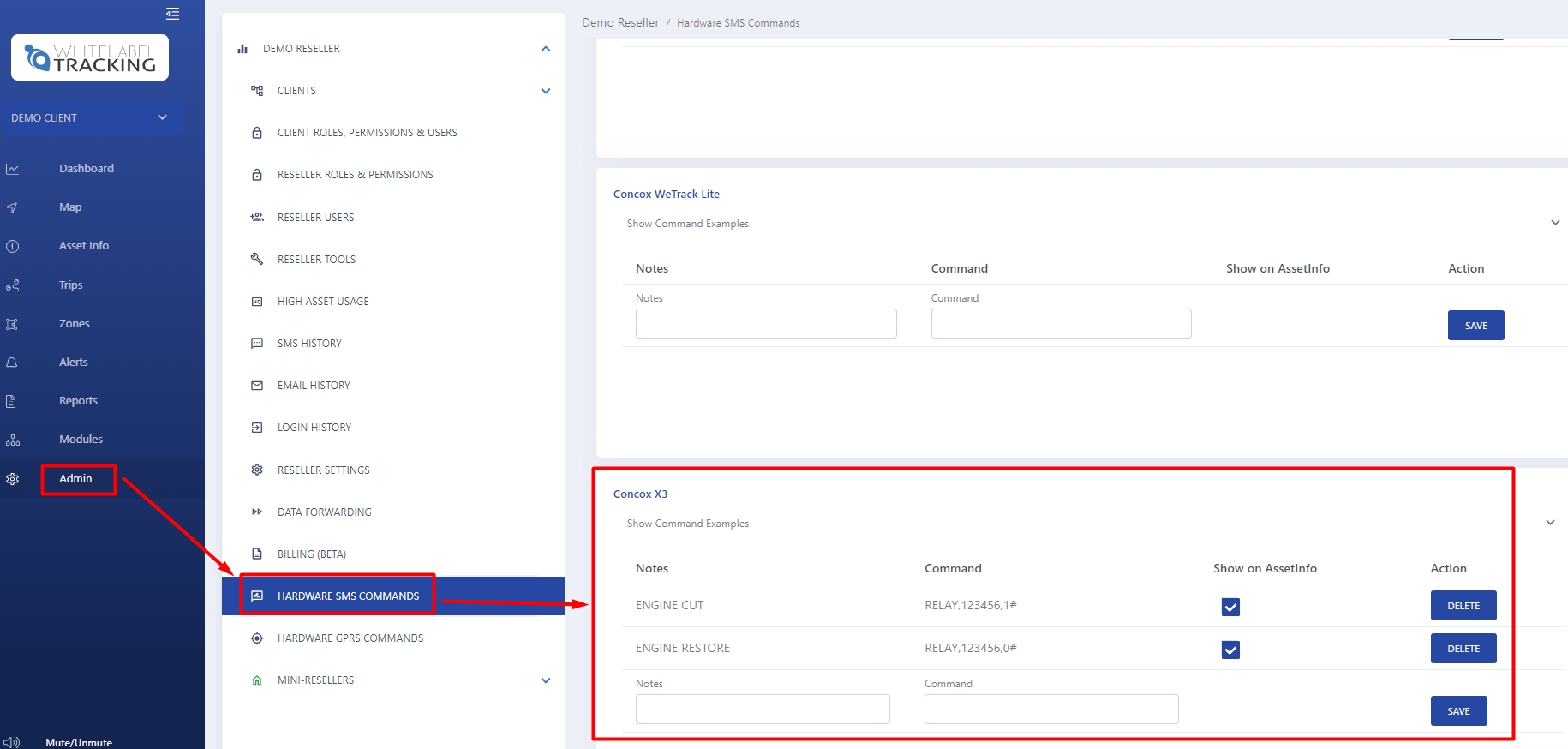
Task: Open the Dashboard menu item
Action: [87, 169]
